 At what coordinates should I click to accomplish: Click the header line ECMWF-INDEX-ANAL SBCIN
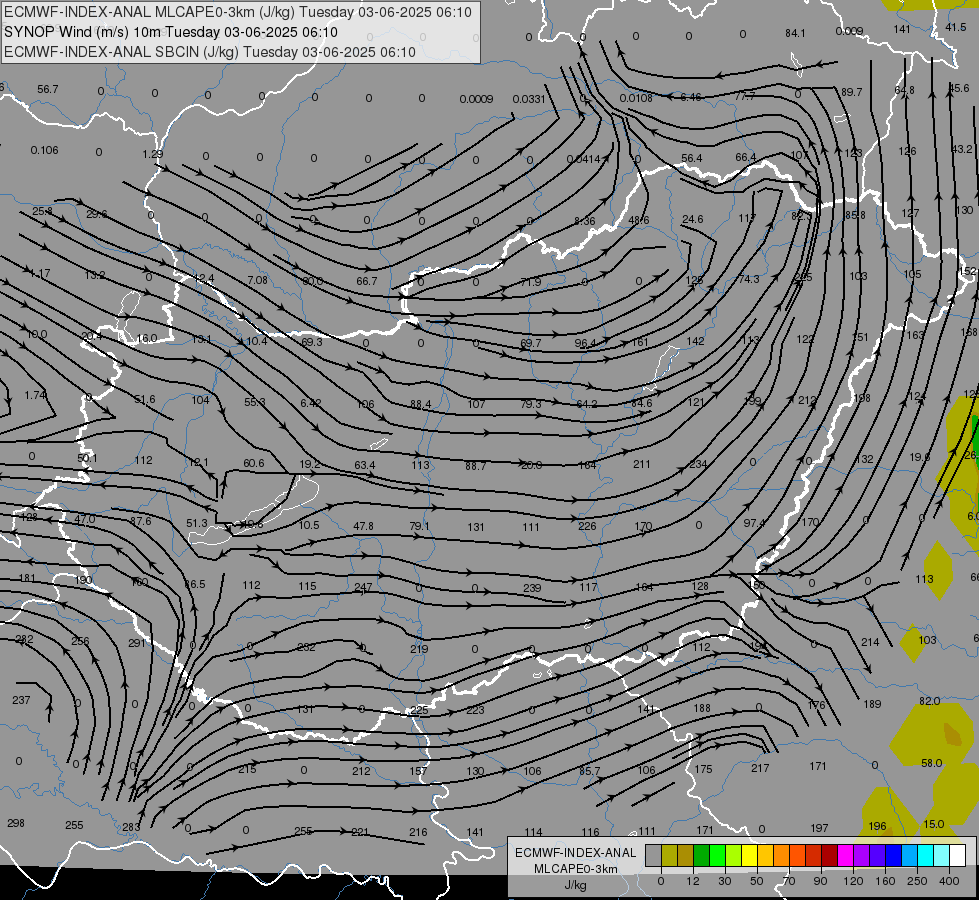point(210,52)
